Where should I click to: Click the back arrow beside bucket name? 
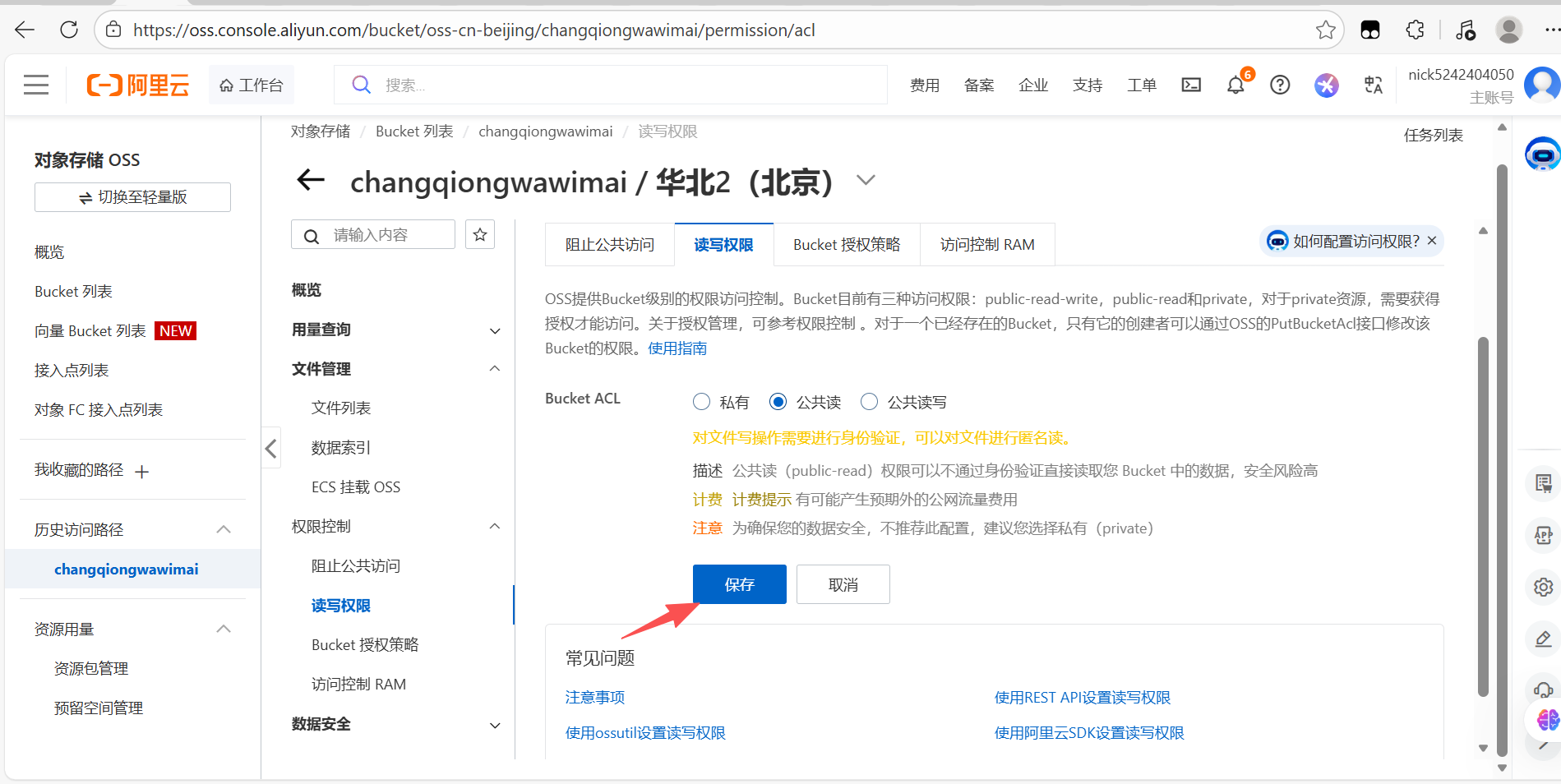[311, 180]
